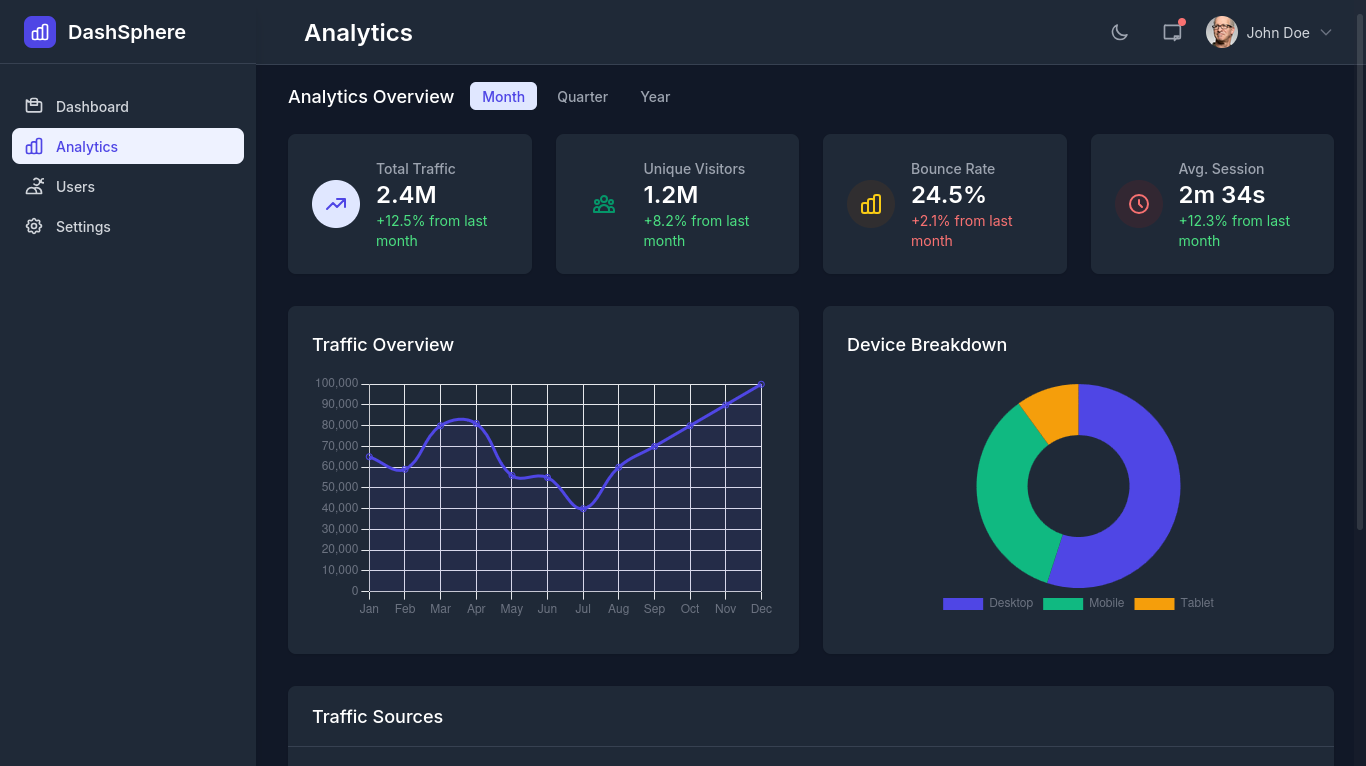
Task: Click '+2.1% from last month' bounce text
Action: 961,231
